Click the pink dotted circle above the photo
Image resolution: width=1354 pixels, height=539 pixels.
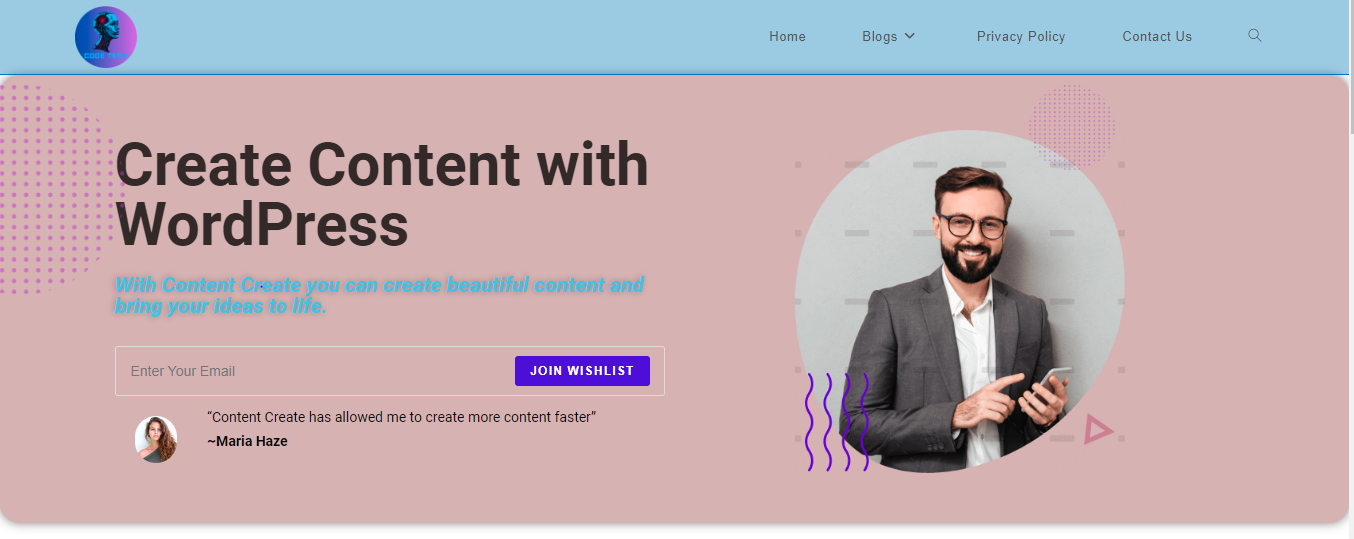[x=1071, y=127]
